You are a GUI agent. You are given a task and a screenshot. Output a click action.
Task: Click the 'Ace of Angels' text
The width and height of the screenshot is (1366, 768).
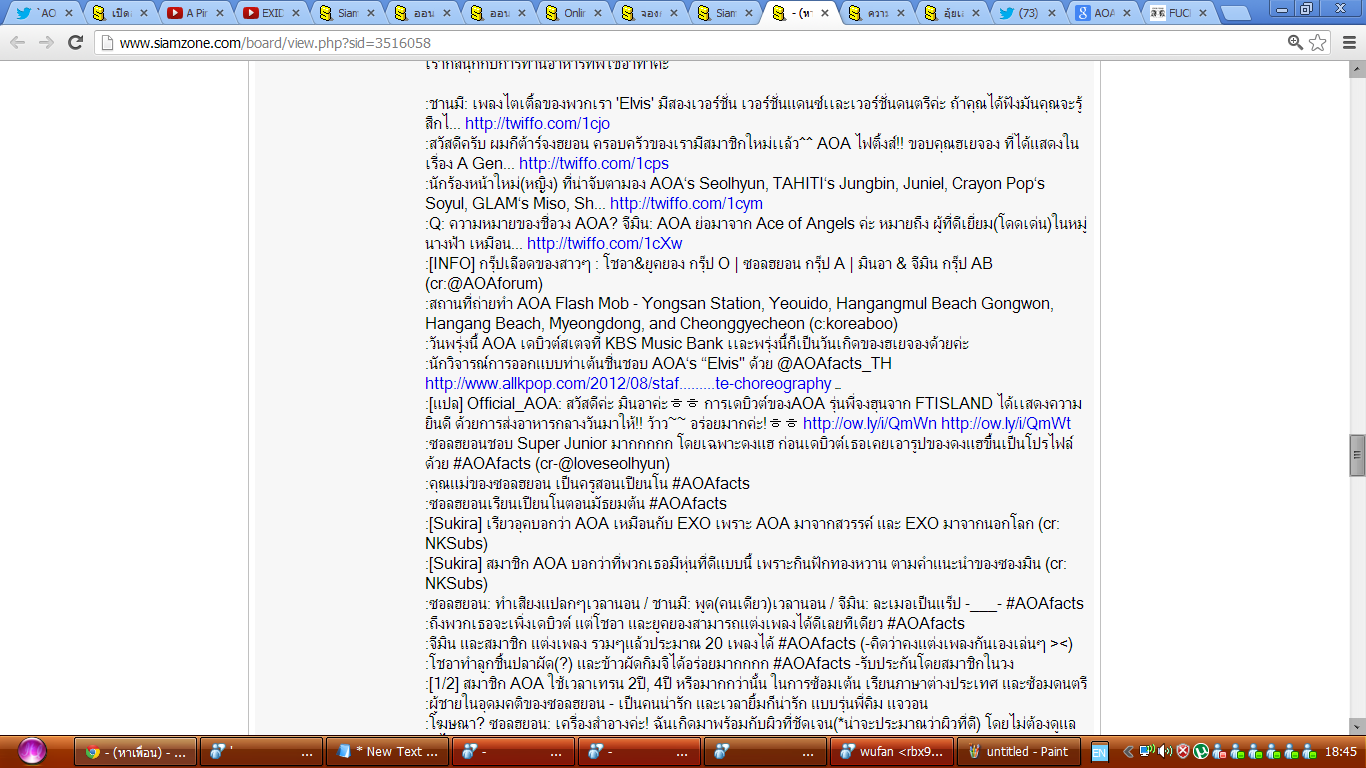(x=804, y=224)
